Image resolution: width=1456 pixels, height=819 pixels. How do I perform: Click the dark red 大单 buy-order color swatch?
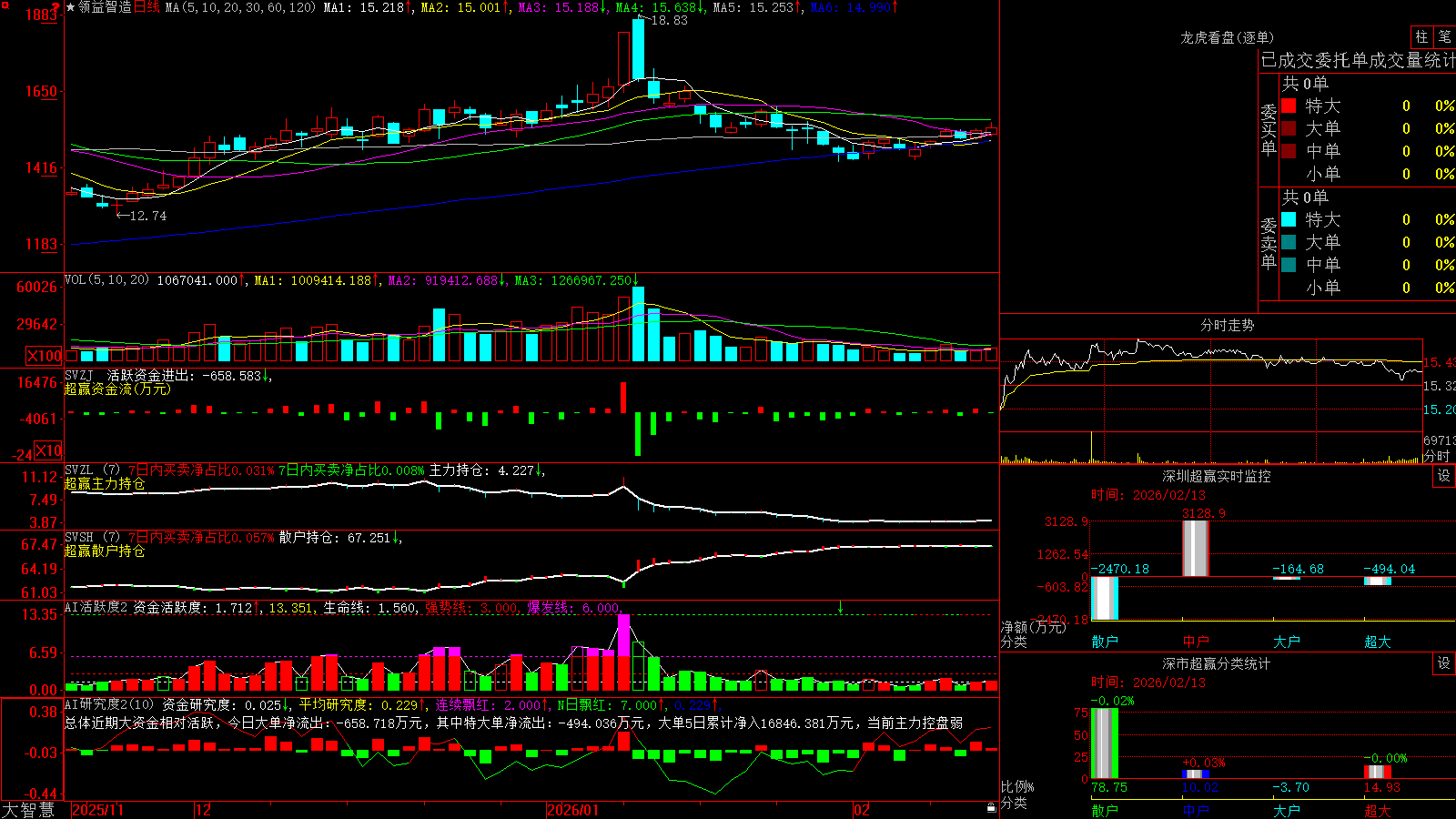(1289, 128)
